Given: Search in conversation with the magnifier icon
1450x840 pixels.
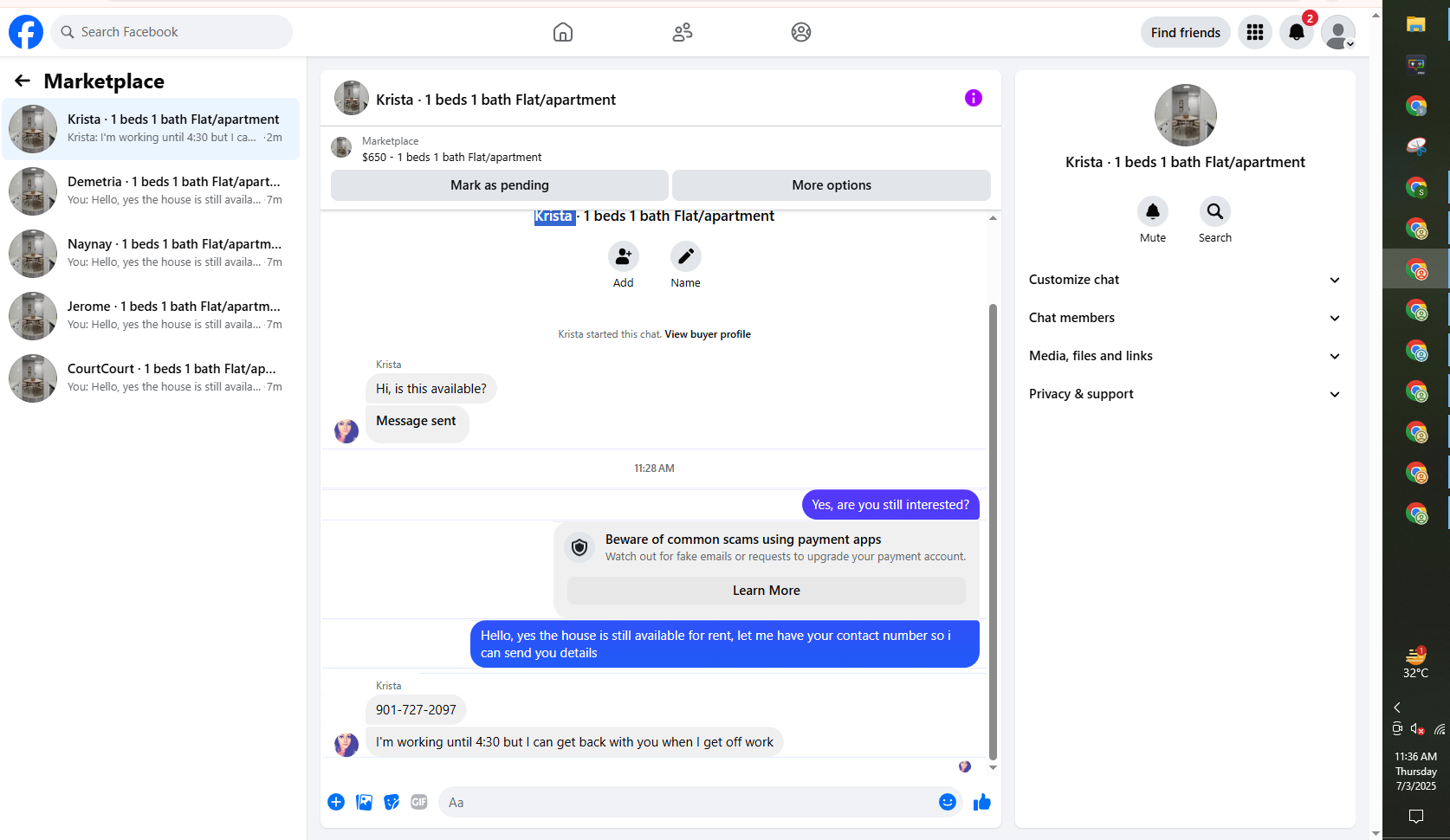Looking at the screenshot, I should point(1215,211).
